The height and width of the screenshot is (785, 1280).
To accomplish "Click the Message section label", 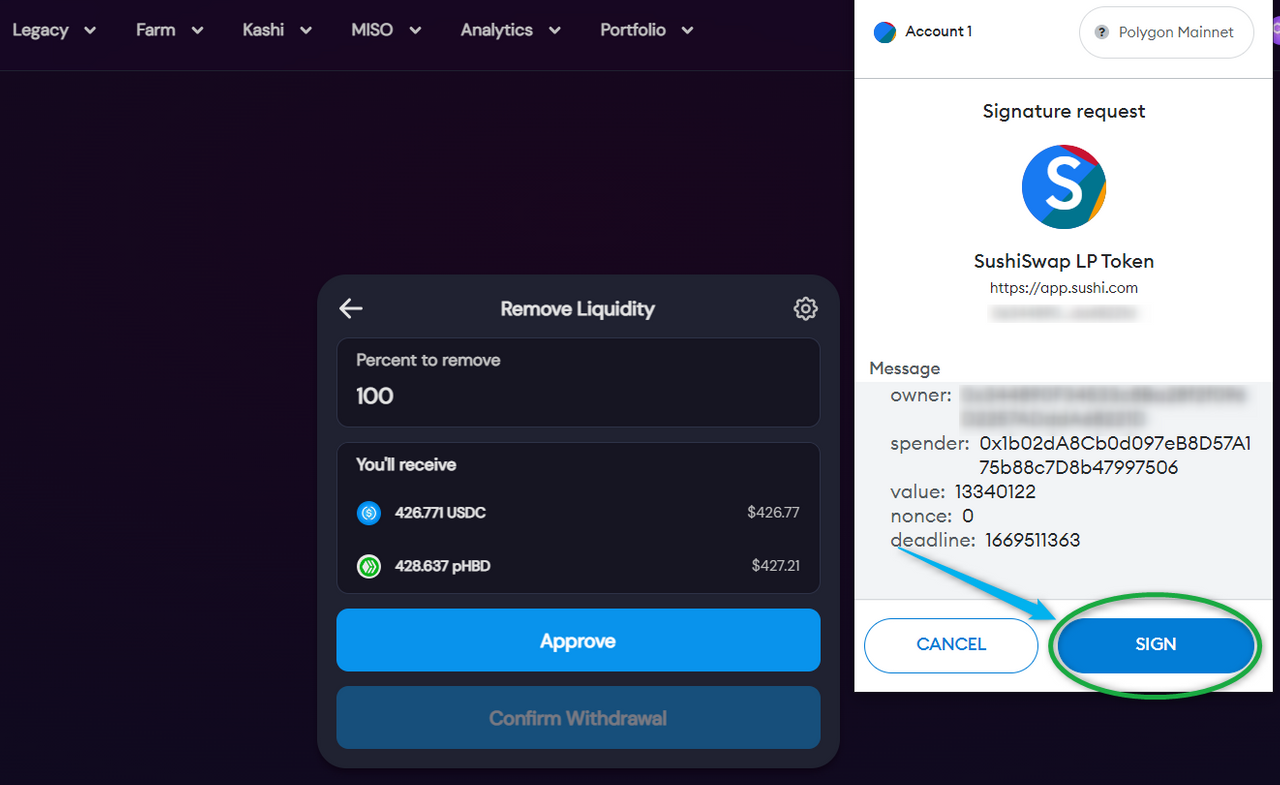I will [x=905, y=368].
